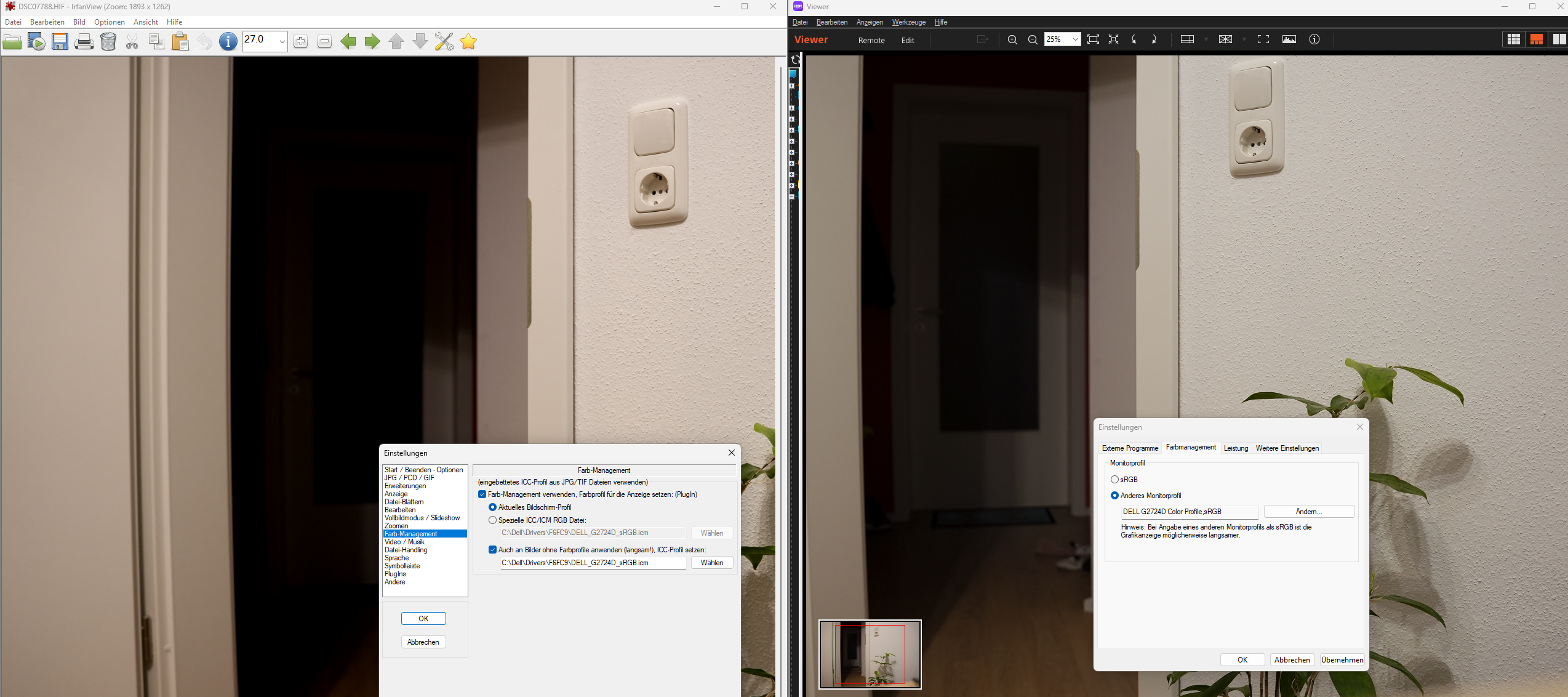
Task: Click the Ändern... button
Action: 1309,512
